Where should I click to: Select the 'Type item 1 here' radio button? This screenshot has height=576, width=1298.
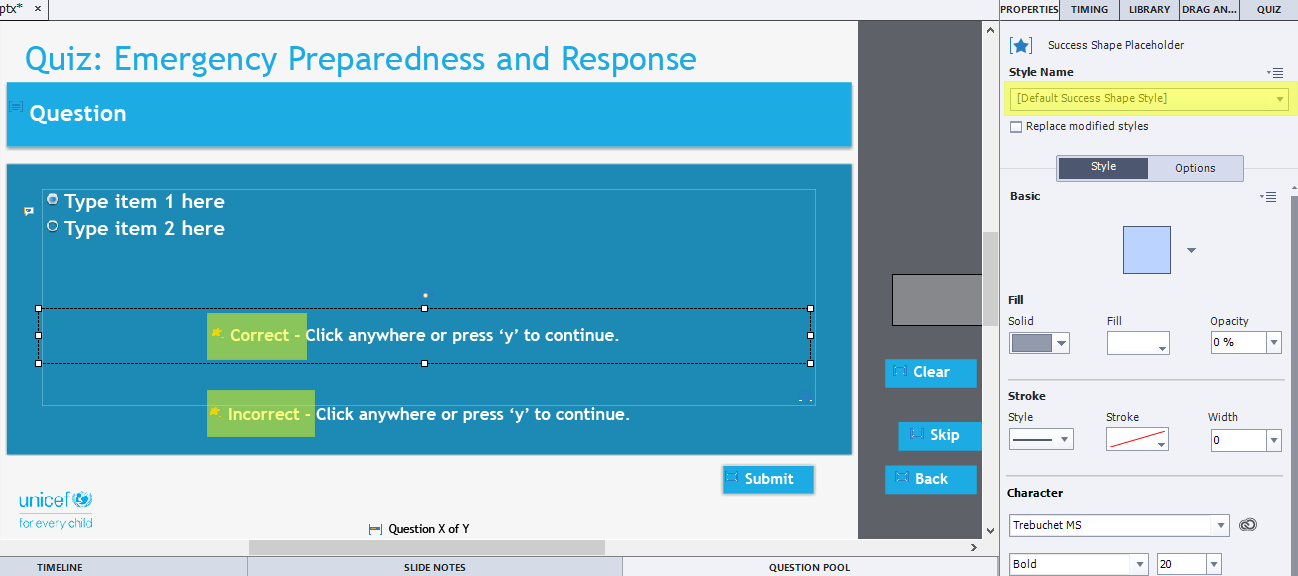pyautogui.click(x=53, y=200)
